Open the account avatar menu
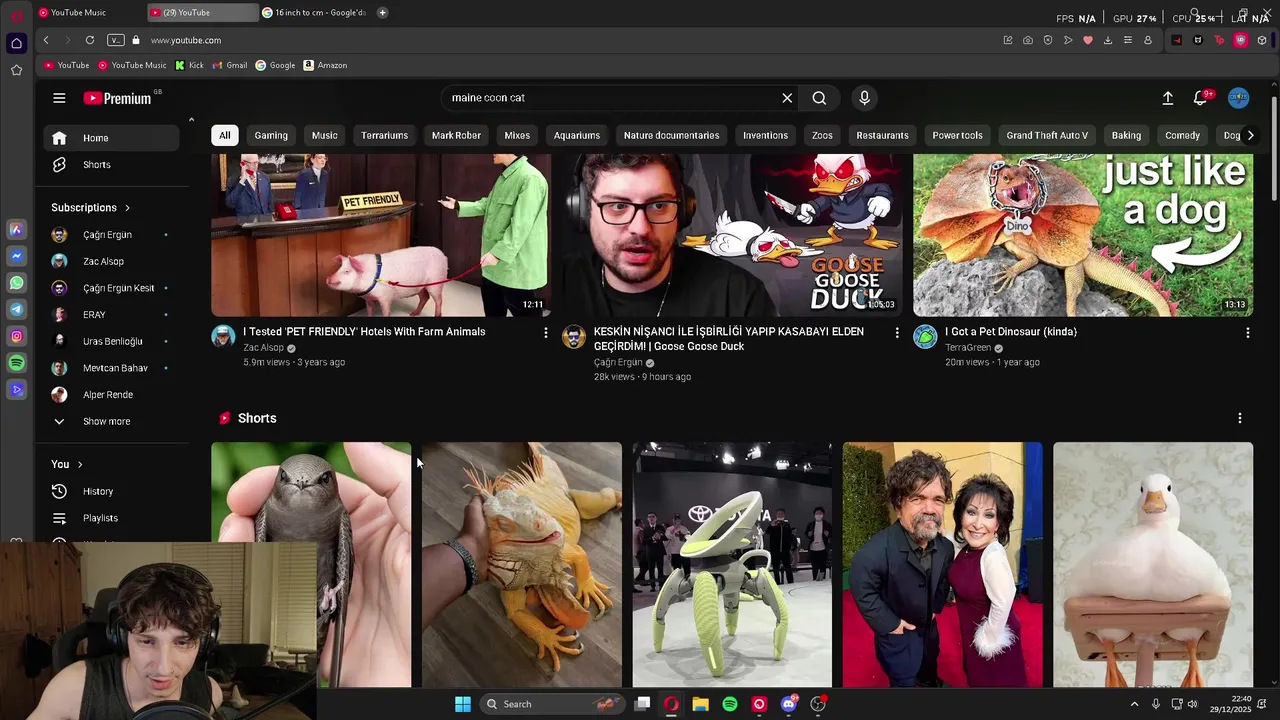Viewport: 1280px width, 720px height. pos(1239,98)
